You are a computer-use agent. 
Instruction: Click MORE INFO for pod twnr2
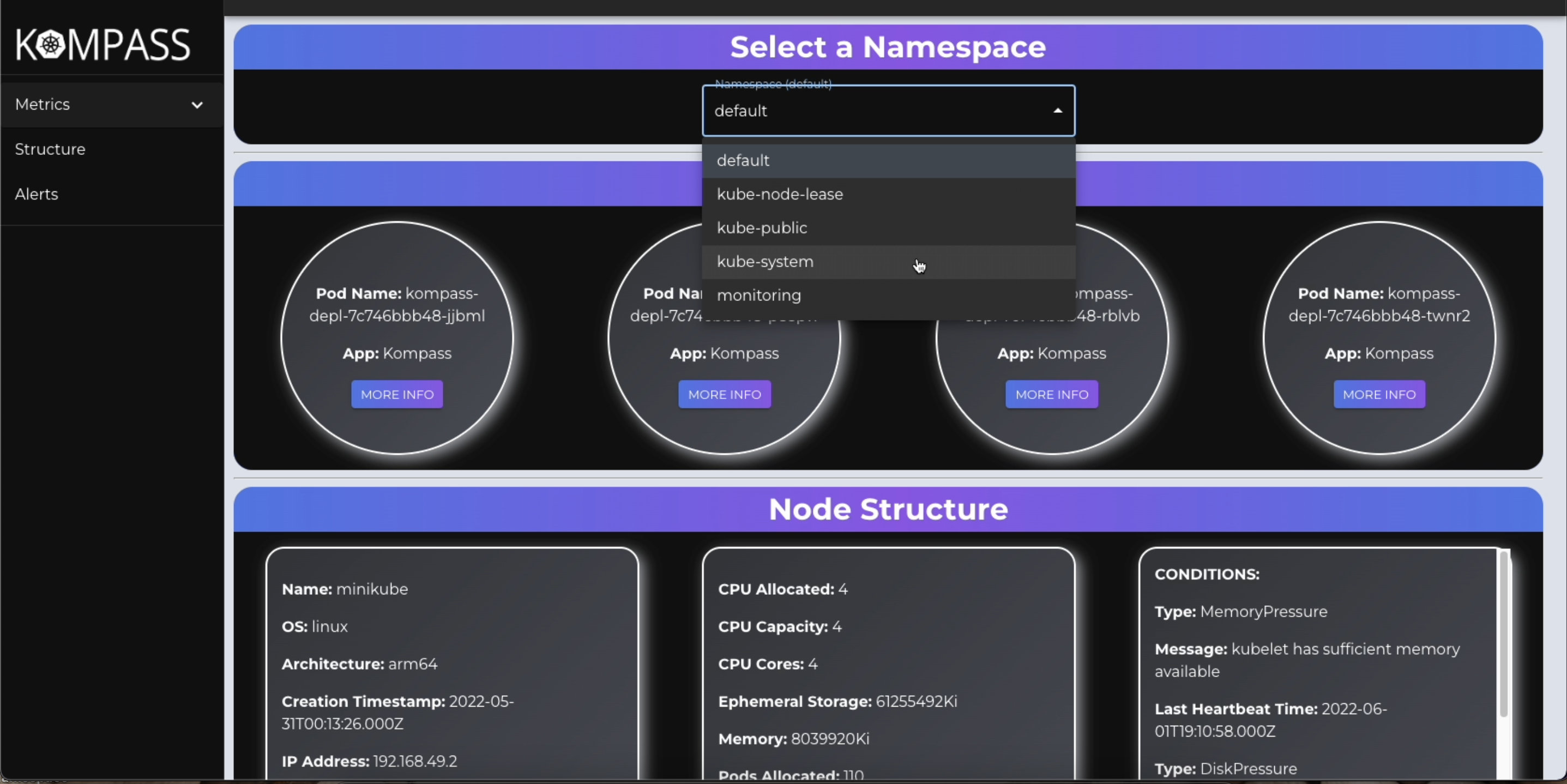click(1378, 394)
